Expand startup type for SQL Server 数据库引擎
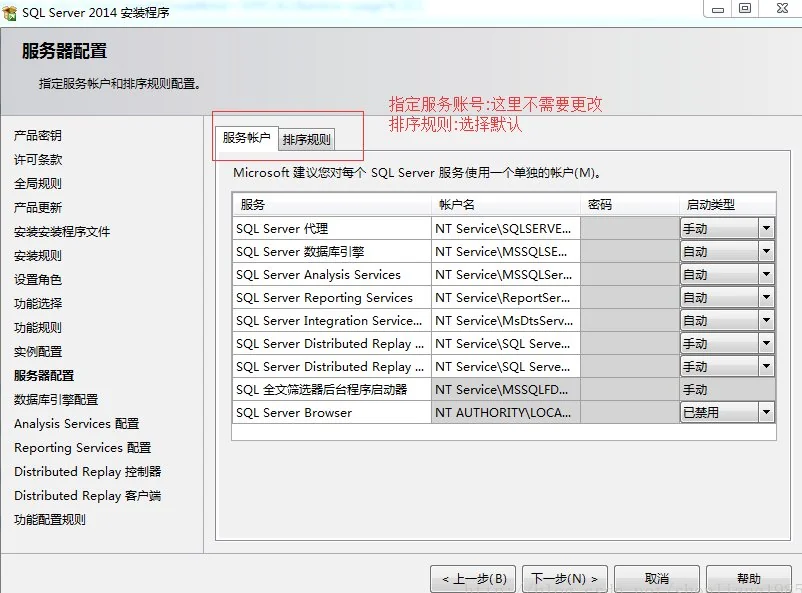The image size is (802, 593). (766, 251)
